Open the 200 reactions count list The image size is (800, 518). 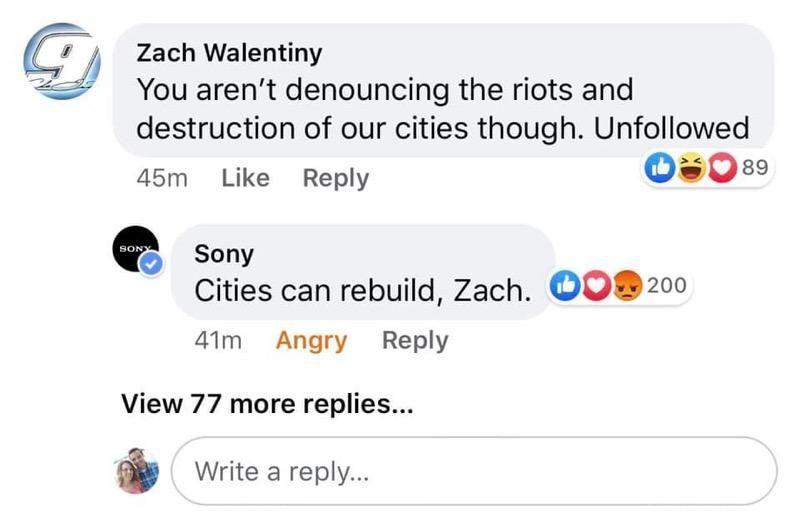(x=667, y=285)
